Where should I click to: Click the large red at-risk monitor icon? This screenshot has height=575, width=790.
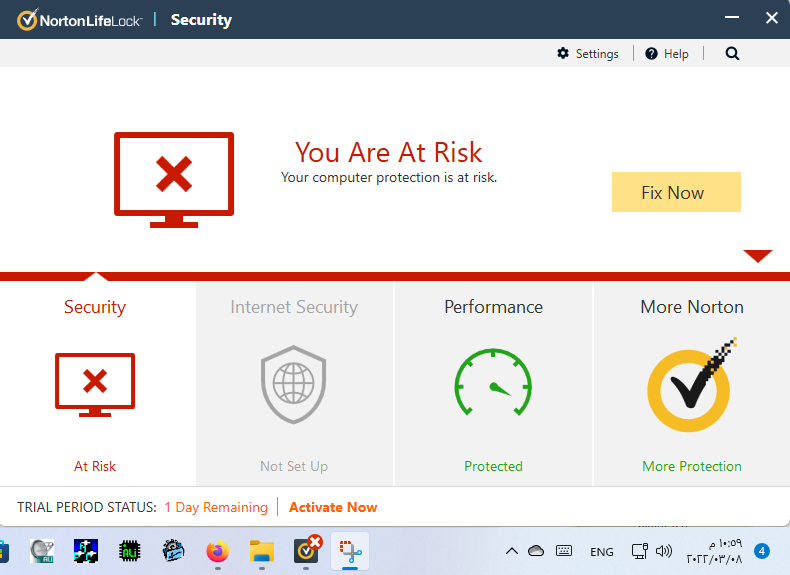pos(174,180)
